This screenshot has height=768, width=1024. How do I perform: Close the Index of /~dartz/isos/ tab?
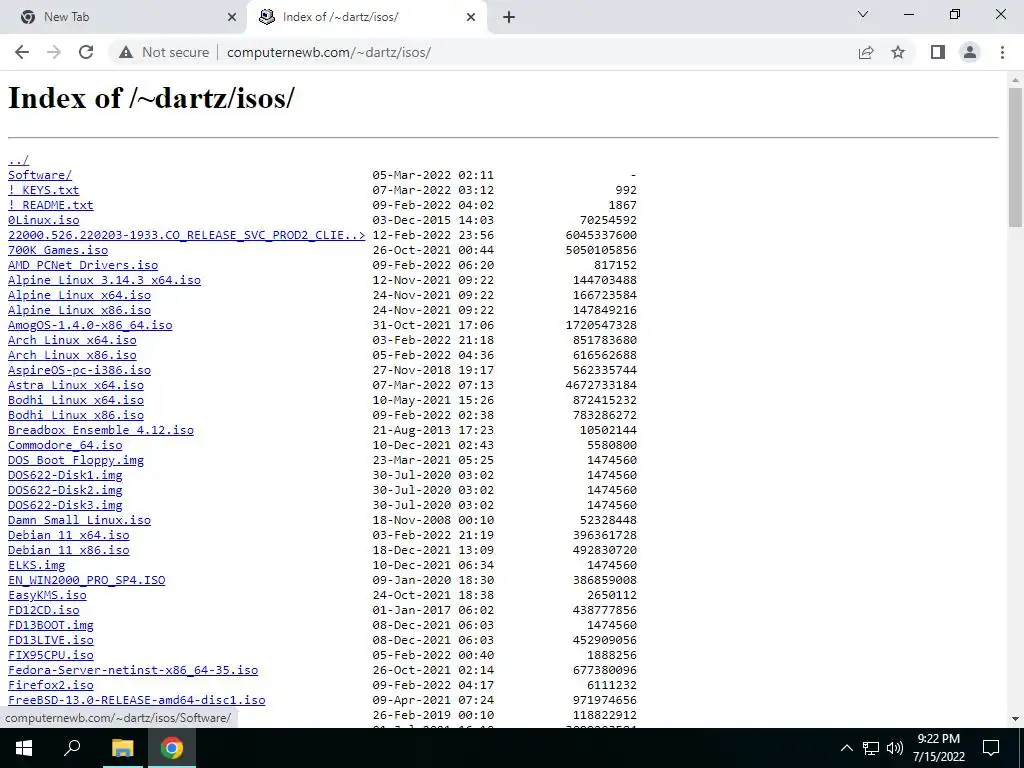[x=471, y=17]
